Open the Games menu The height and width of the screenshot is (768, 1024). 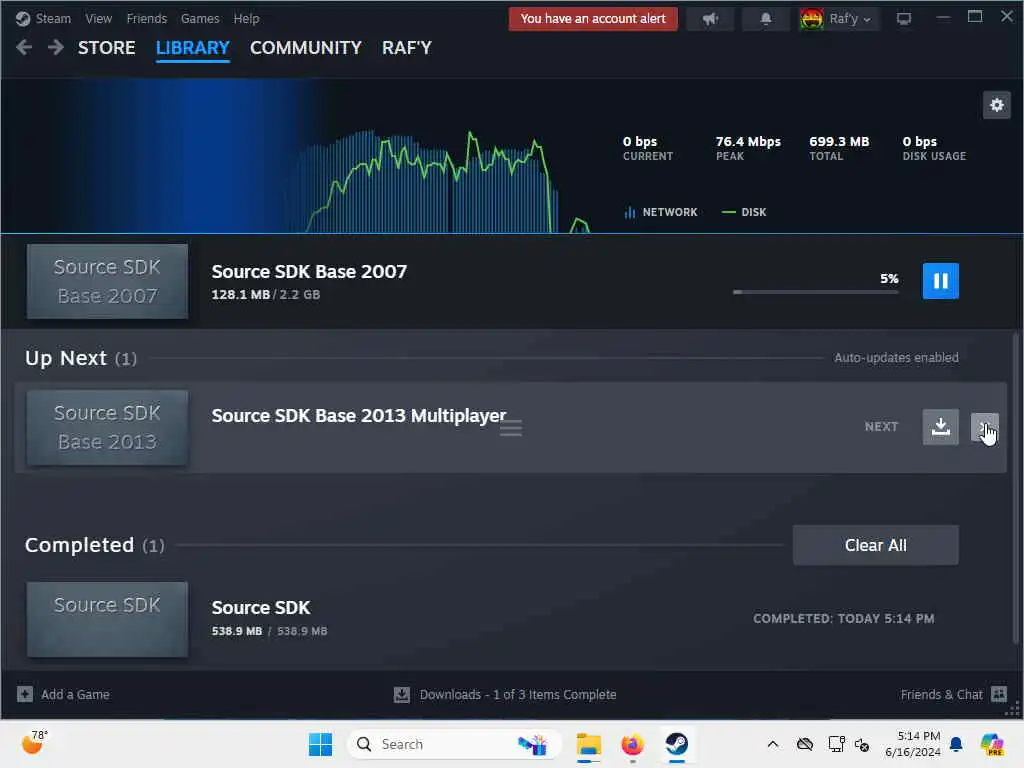pyautogui.click(x=200, y=18)
